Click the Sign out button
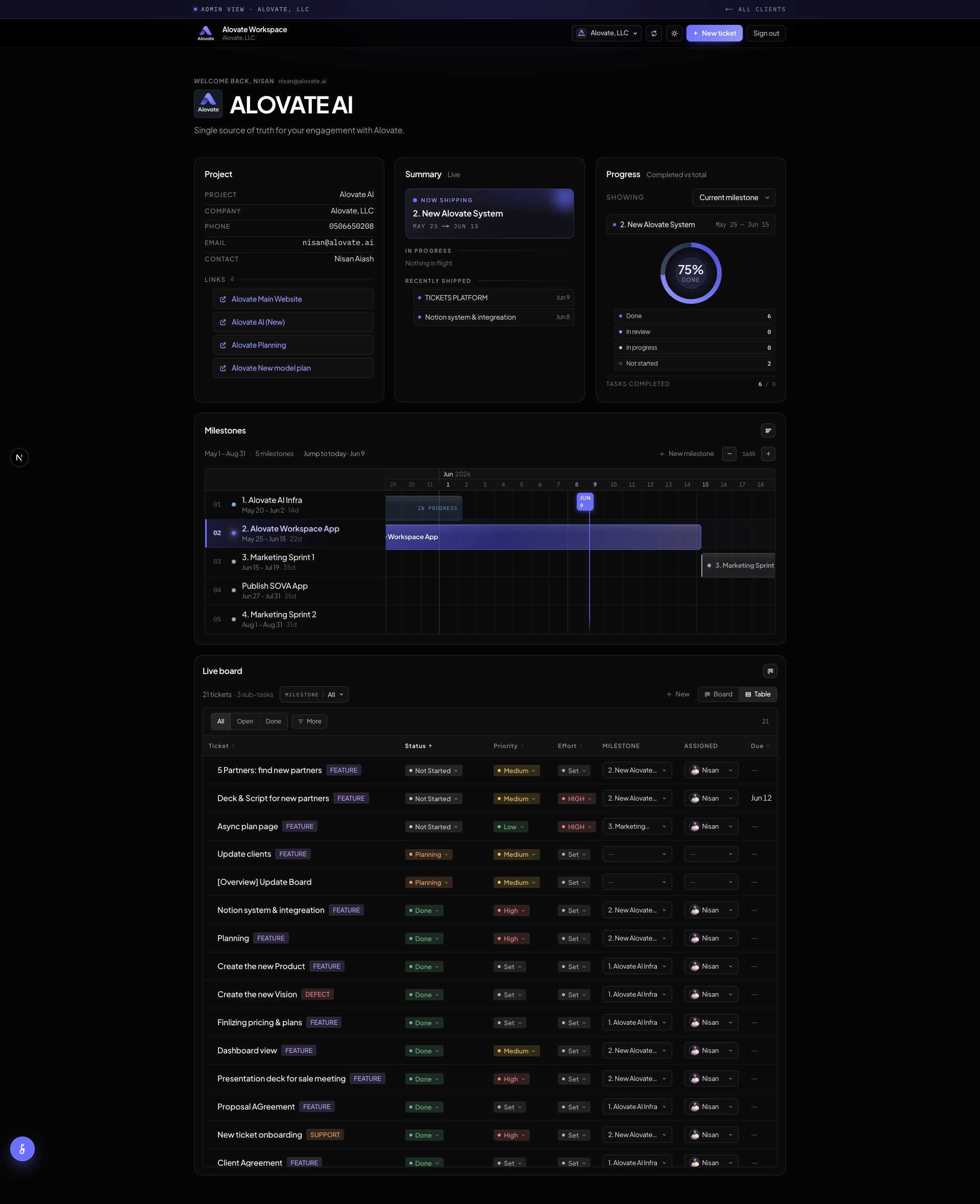This screenshot has height=1204, width=980. coord(766,33)
